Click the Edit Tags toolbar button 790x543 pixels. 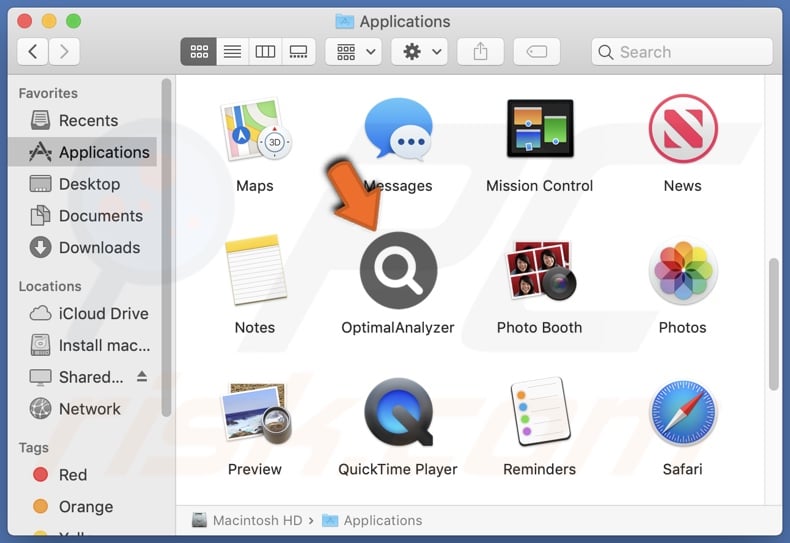point(537,51)
